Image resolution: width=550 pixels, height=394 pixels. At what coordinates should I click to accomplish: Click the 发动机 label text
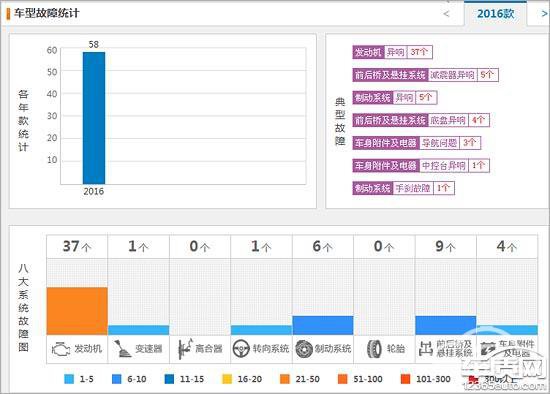click(x=88, y=349)
